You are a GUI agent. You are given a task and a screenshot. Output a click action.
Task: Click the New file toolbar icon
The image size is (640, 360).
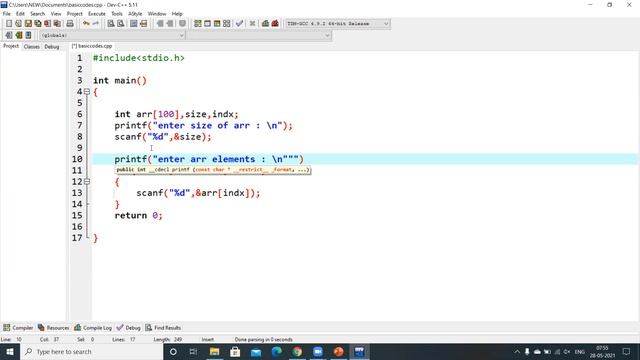[x=9, y=24]
